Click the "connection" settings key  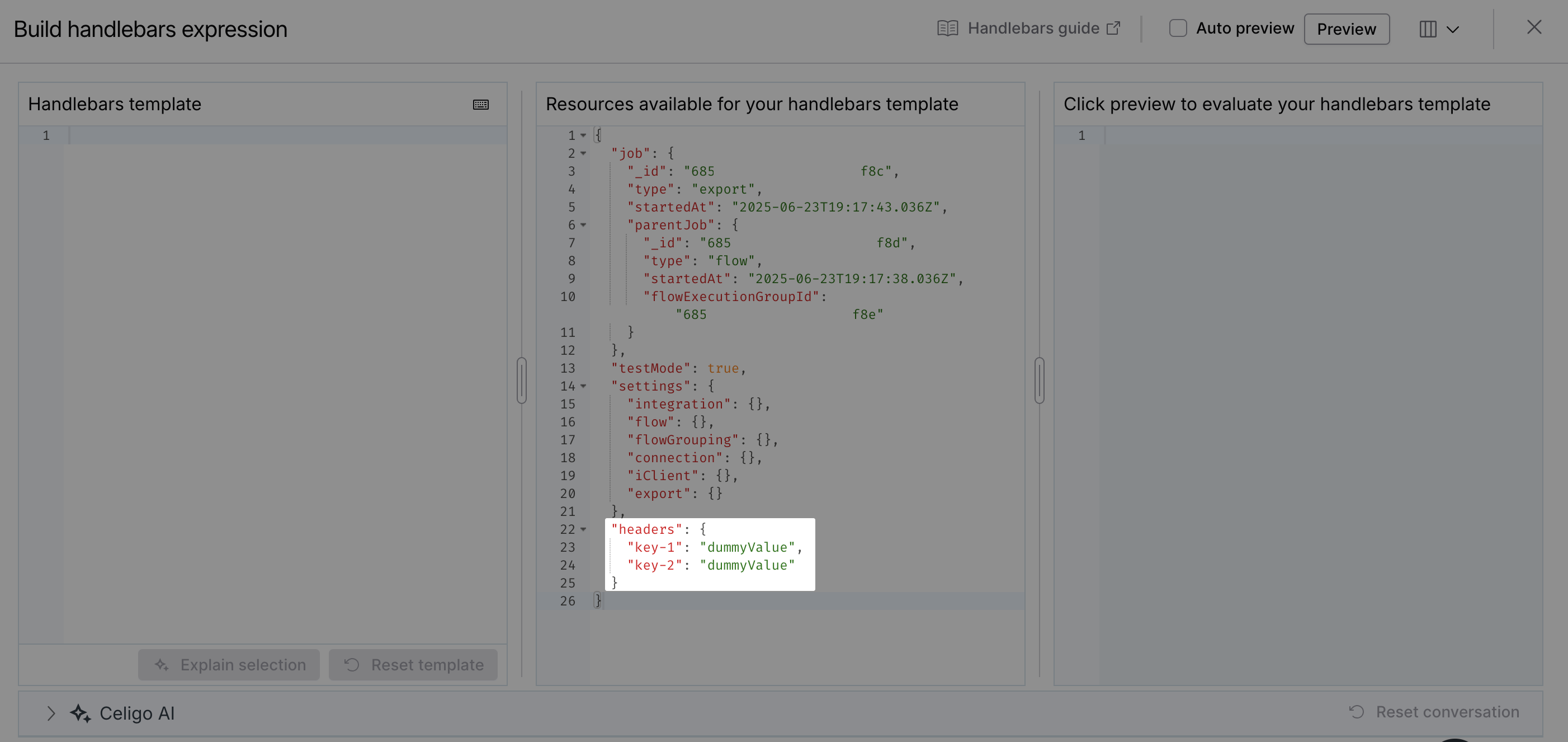(x=675, y=458)
